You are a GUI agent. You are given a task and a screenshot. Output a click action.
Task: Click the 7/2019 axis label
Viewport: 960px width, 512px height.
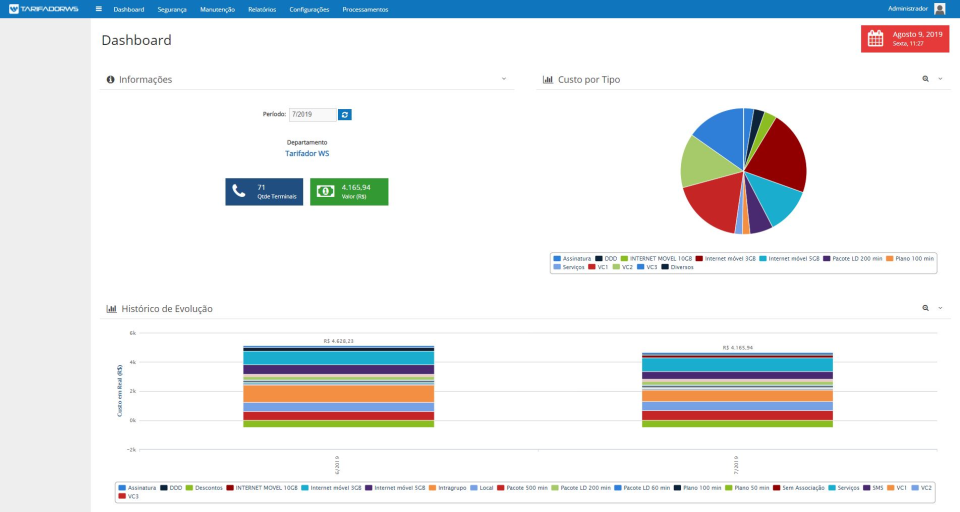[736, 465]
